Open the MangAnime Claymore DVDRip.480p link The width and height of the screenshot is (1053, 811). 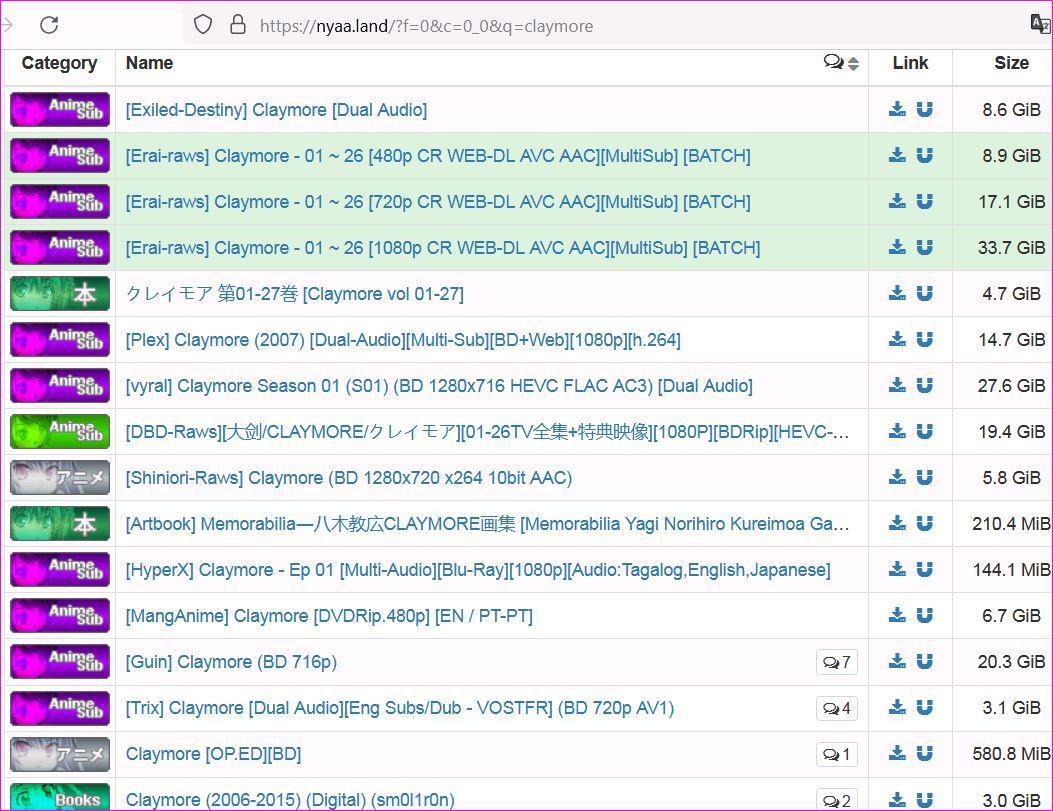pyautogui.click(x=328, y=616)
